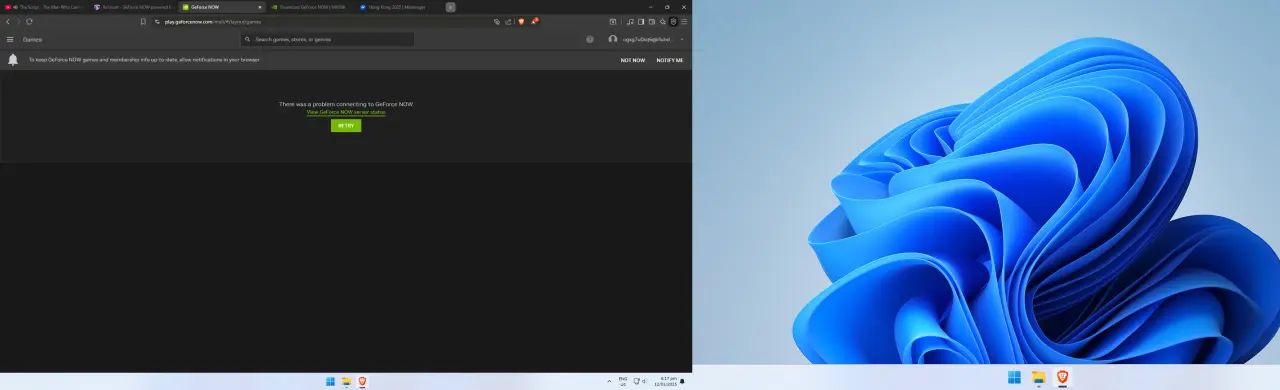The image size is (1280, 390).
Task: Open File Explorer in left taskbar
Action: click(346, 381)
